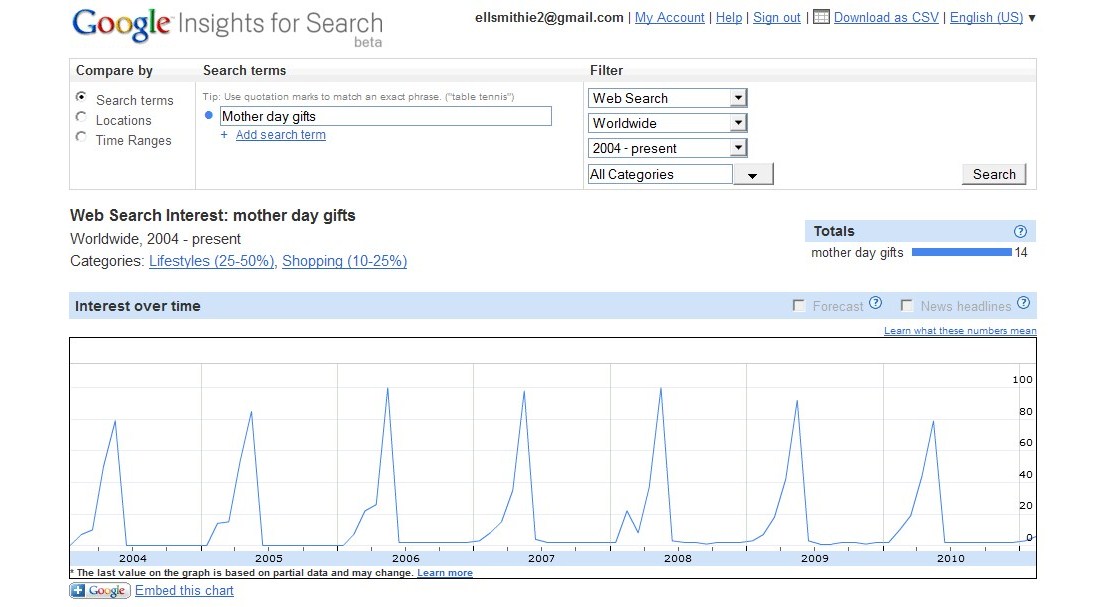Select the Locations radio button
The width and height of the screenshot is (1116, 607).
click(81, 118)
